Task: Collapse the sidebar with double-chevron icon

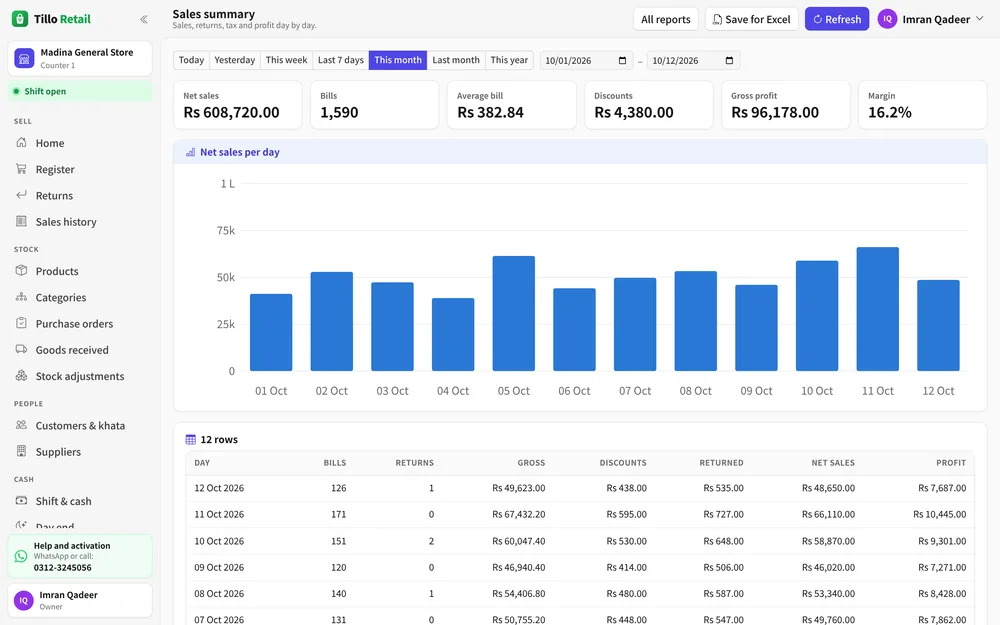Action: click(143, 19)
